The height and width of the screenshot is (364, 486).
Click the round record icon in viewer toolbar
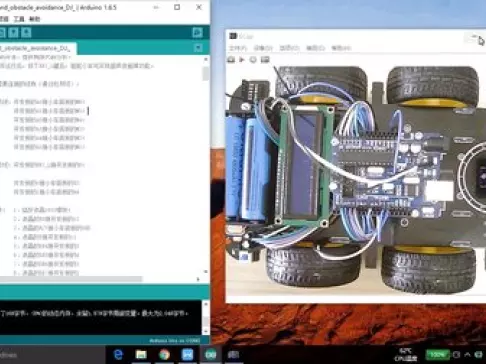(x=253, y=60)
